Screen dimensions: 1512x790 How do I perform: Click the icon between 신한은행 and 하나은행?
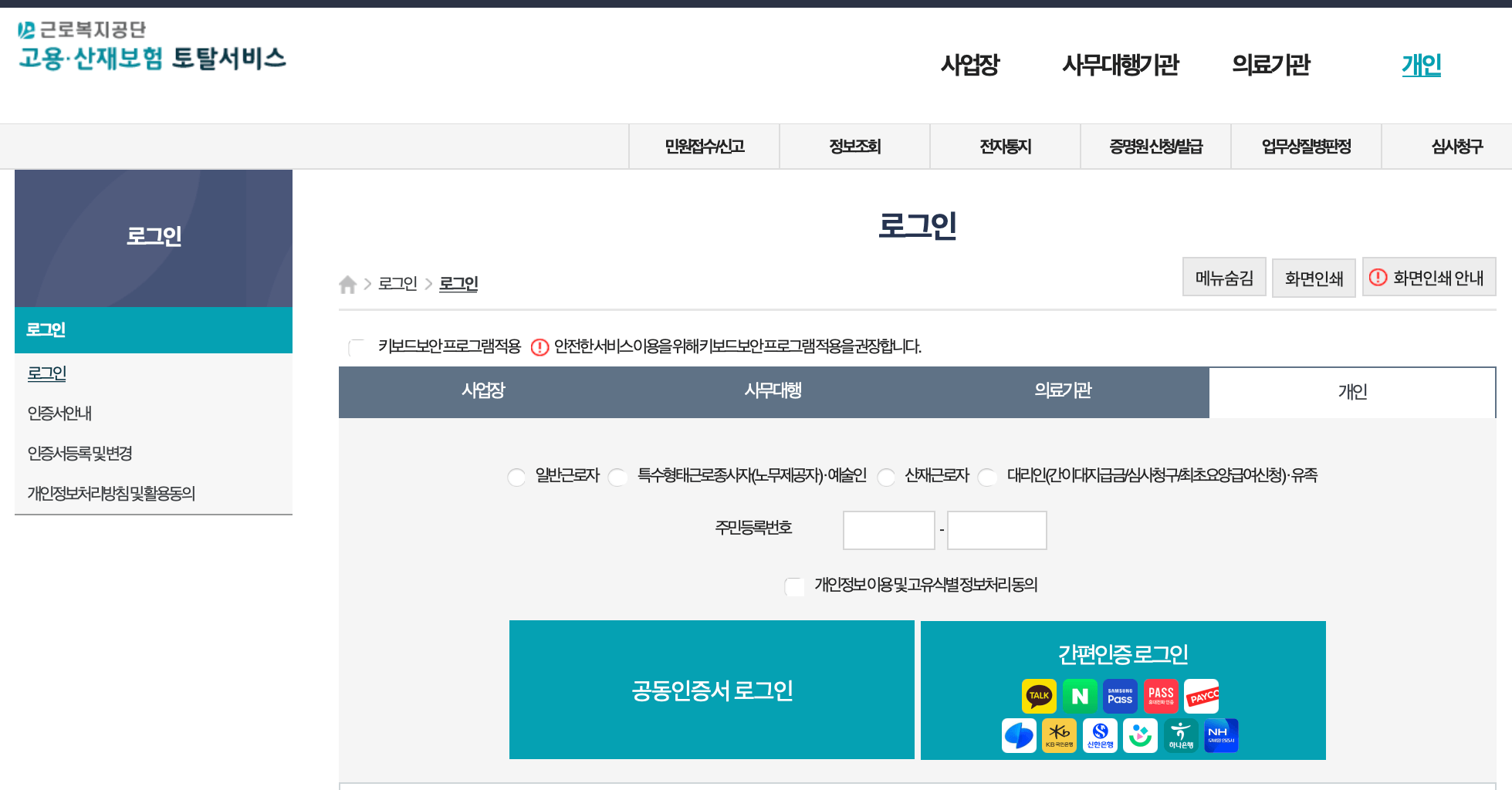[1140, 735]
